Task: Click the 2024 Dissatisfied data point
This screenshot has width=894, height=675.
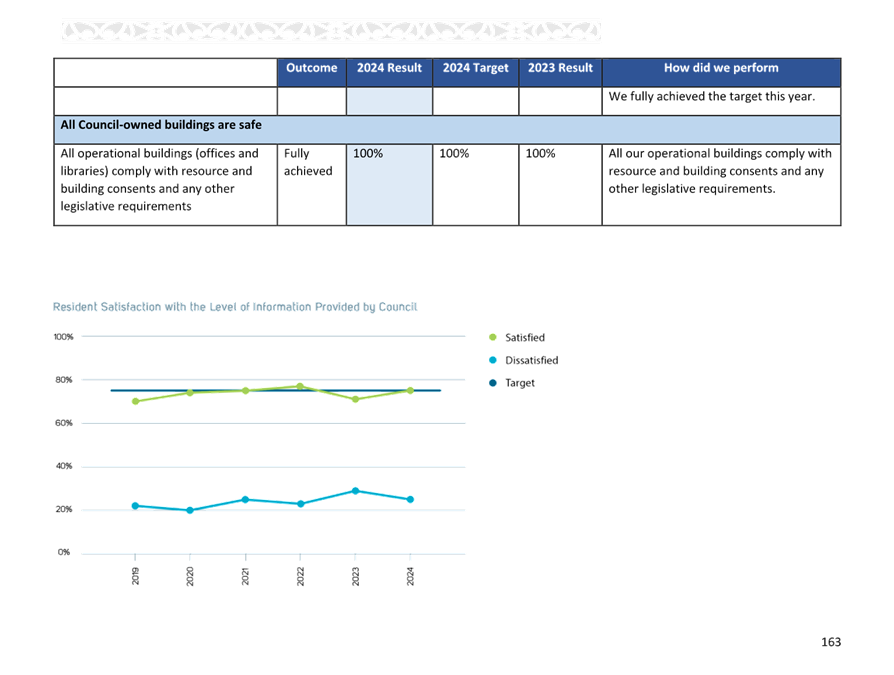Action: click(410, 499)
